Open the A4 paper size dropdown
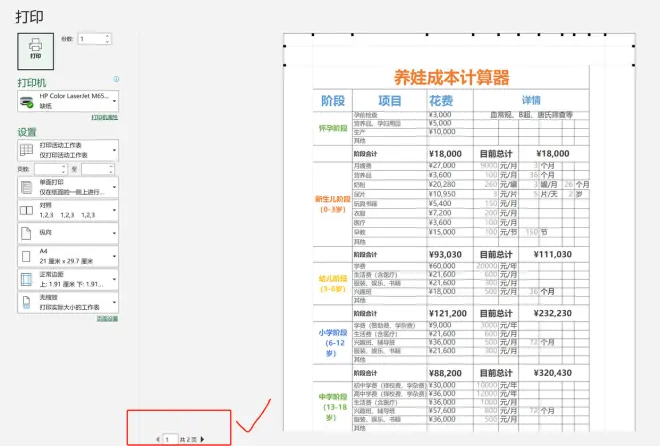The image size is (660, 446). [x=68, y=256]
